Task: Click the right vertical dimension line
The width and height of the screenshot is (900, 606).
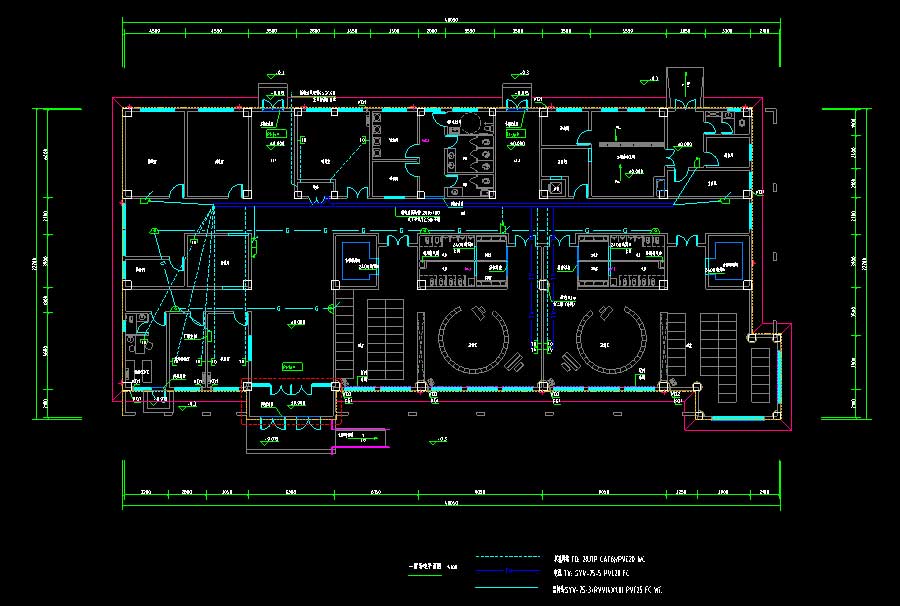Action: [x=861, y=260]
